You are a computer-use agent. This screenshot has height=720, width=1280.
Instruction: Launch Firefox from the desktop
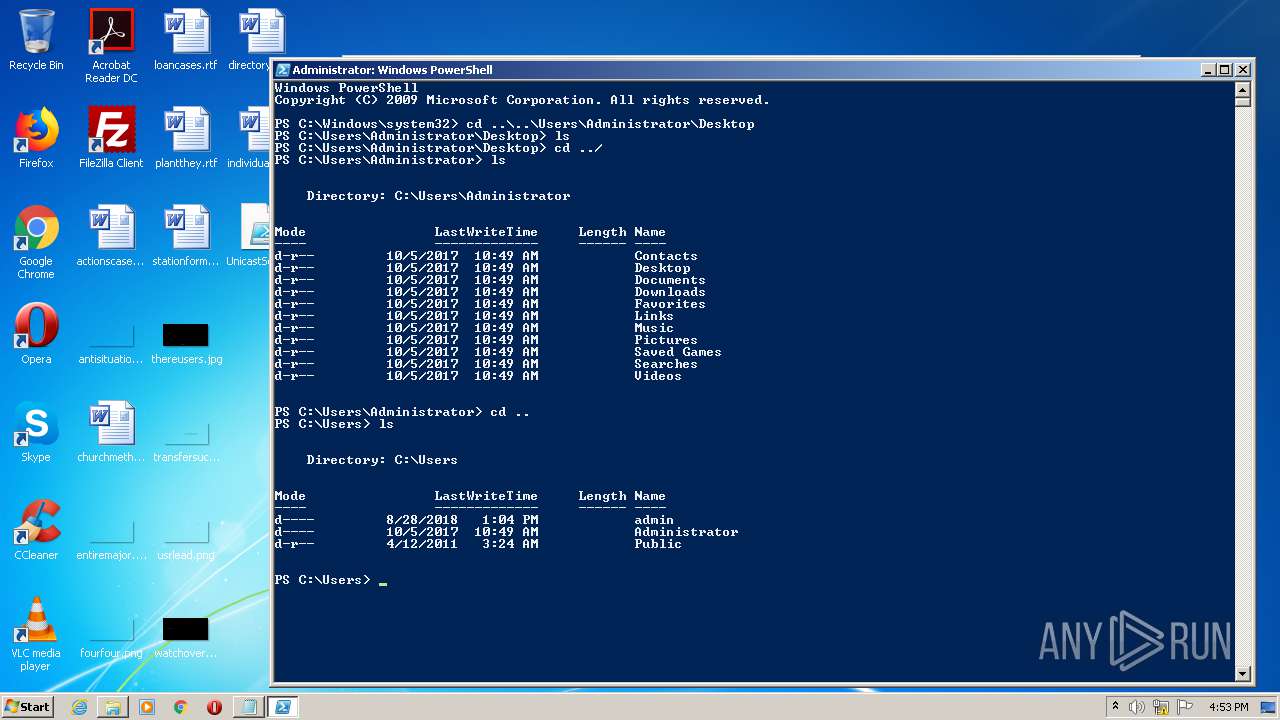pyautogui.click(x=36, y=138)
